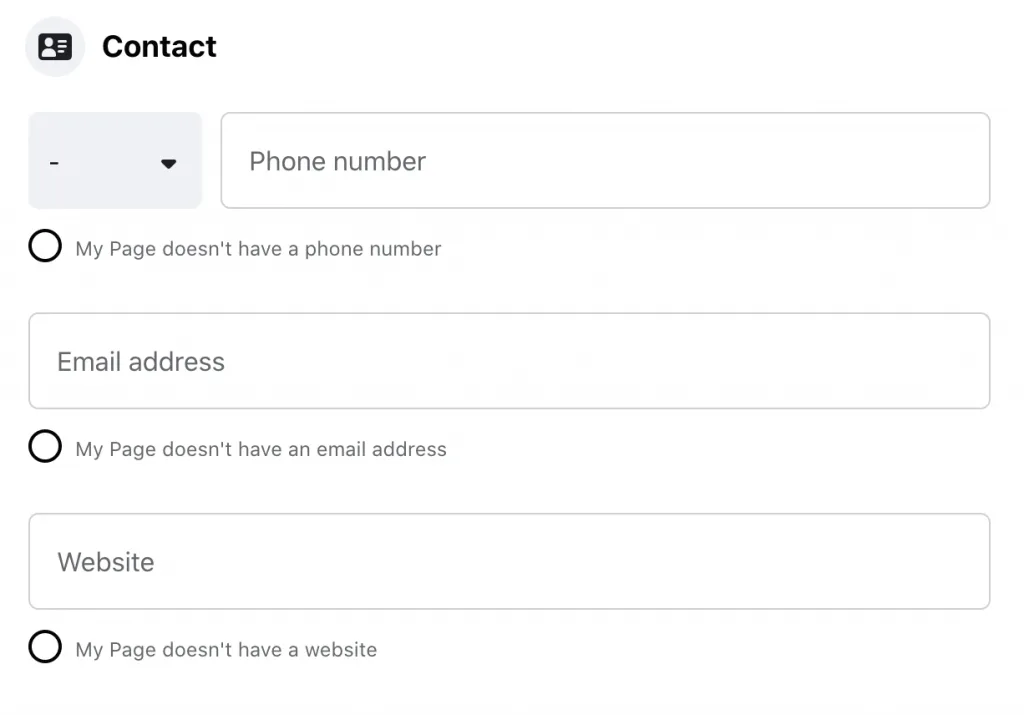Click the Contact section heading

[x=159, y=46]
